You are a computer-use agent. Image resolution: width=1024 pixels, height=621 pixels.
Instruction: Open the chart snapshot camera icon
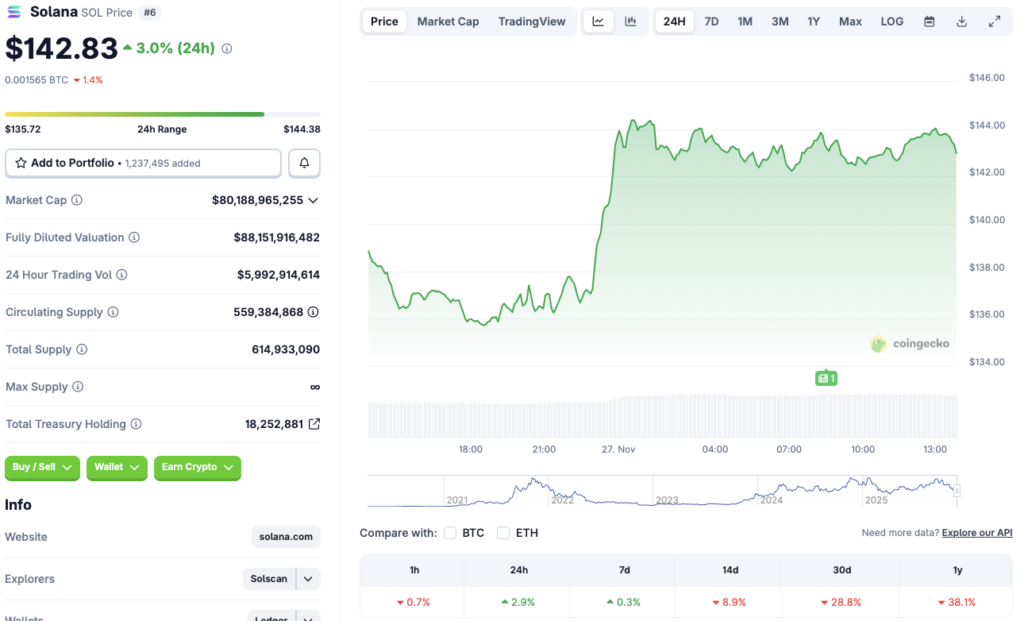click(x=826, y=378)
